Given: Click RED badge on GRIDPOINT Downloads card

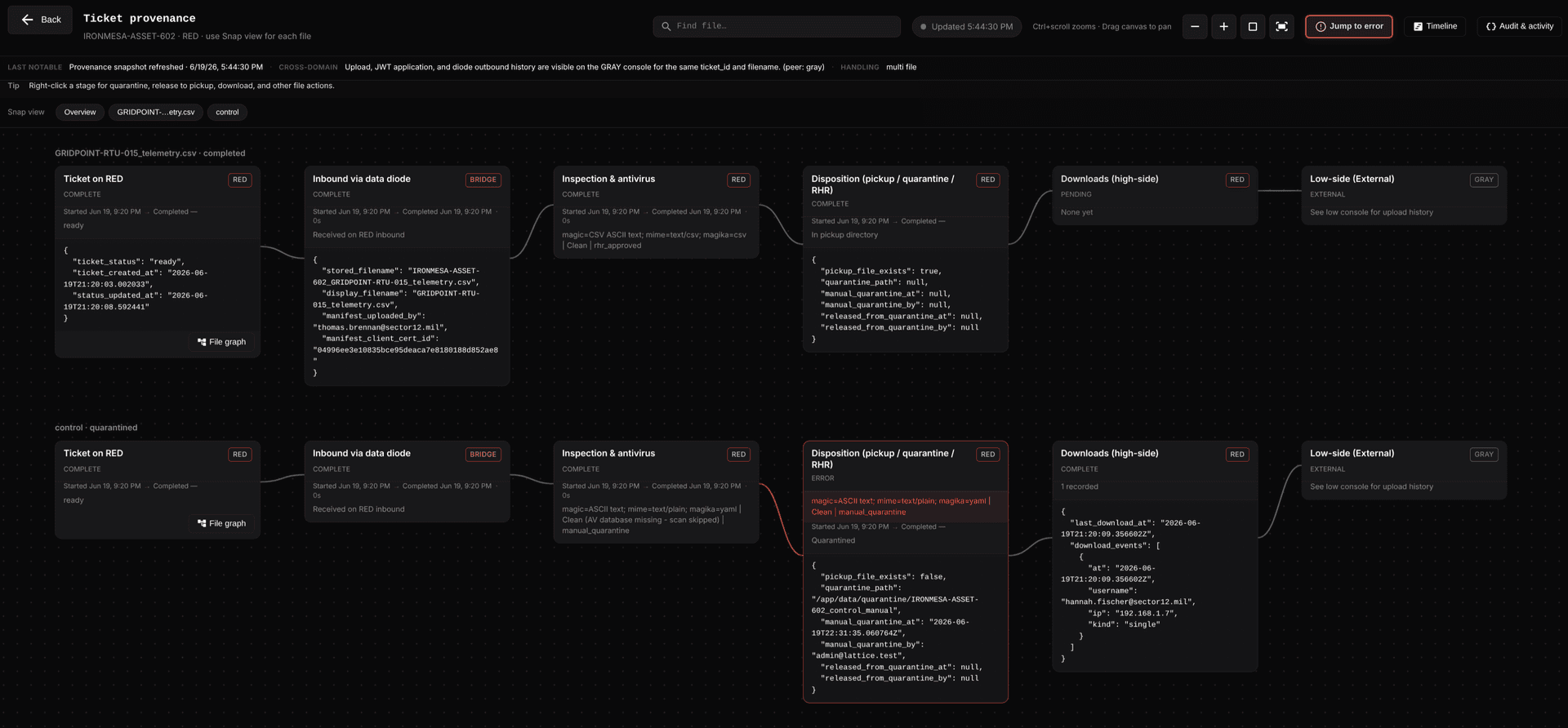Looking at the screenshot, I should click(x=1237, y=180).
